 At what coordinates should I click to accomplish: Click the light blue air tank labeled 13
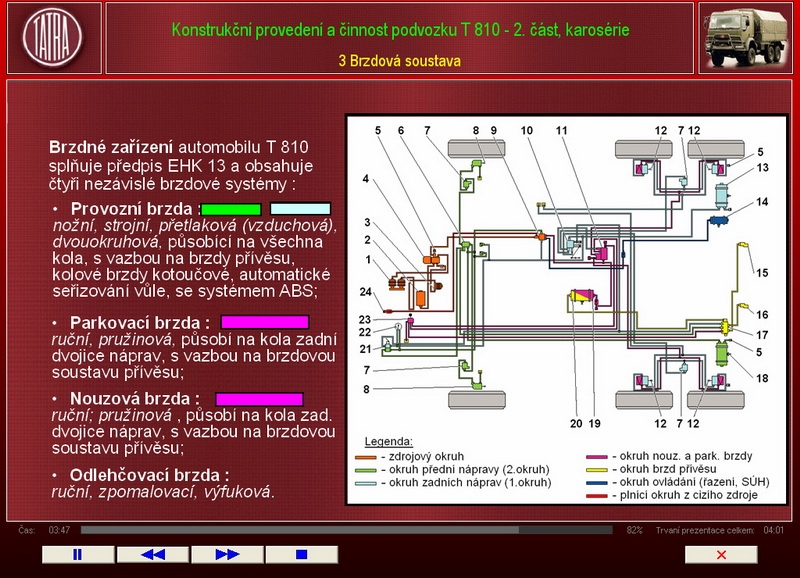pos(722,194)
